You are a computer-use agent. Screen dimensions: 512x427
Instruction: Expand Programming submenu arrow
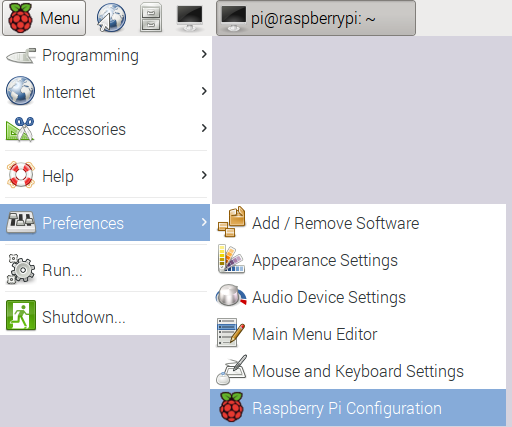tap(204, 54)
